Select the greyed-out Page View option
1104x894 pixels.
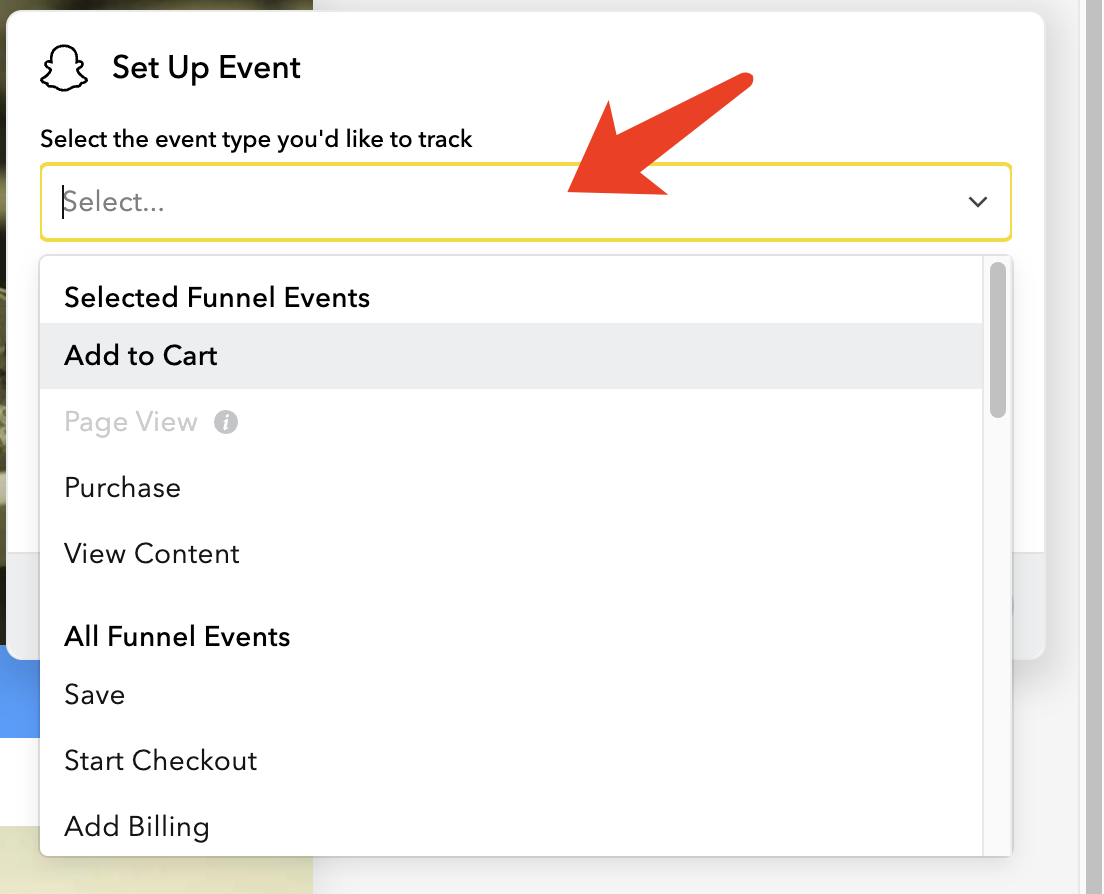coord(131,422)
